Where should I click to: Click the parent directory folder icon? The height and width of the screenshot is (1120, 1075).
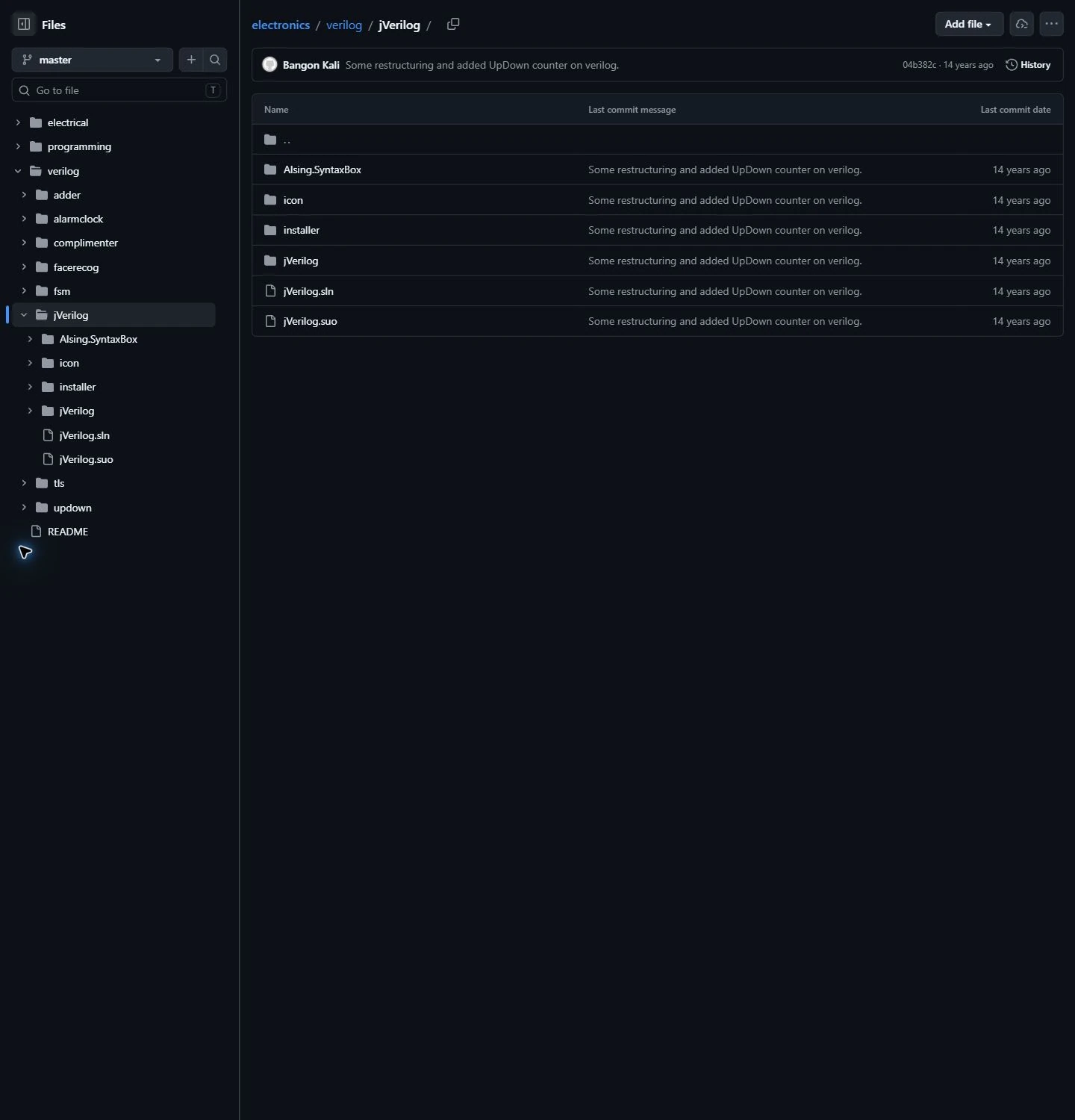tap(270, 140)
